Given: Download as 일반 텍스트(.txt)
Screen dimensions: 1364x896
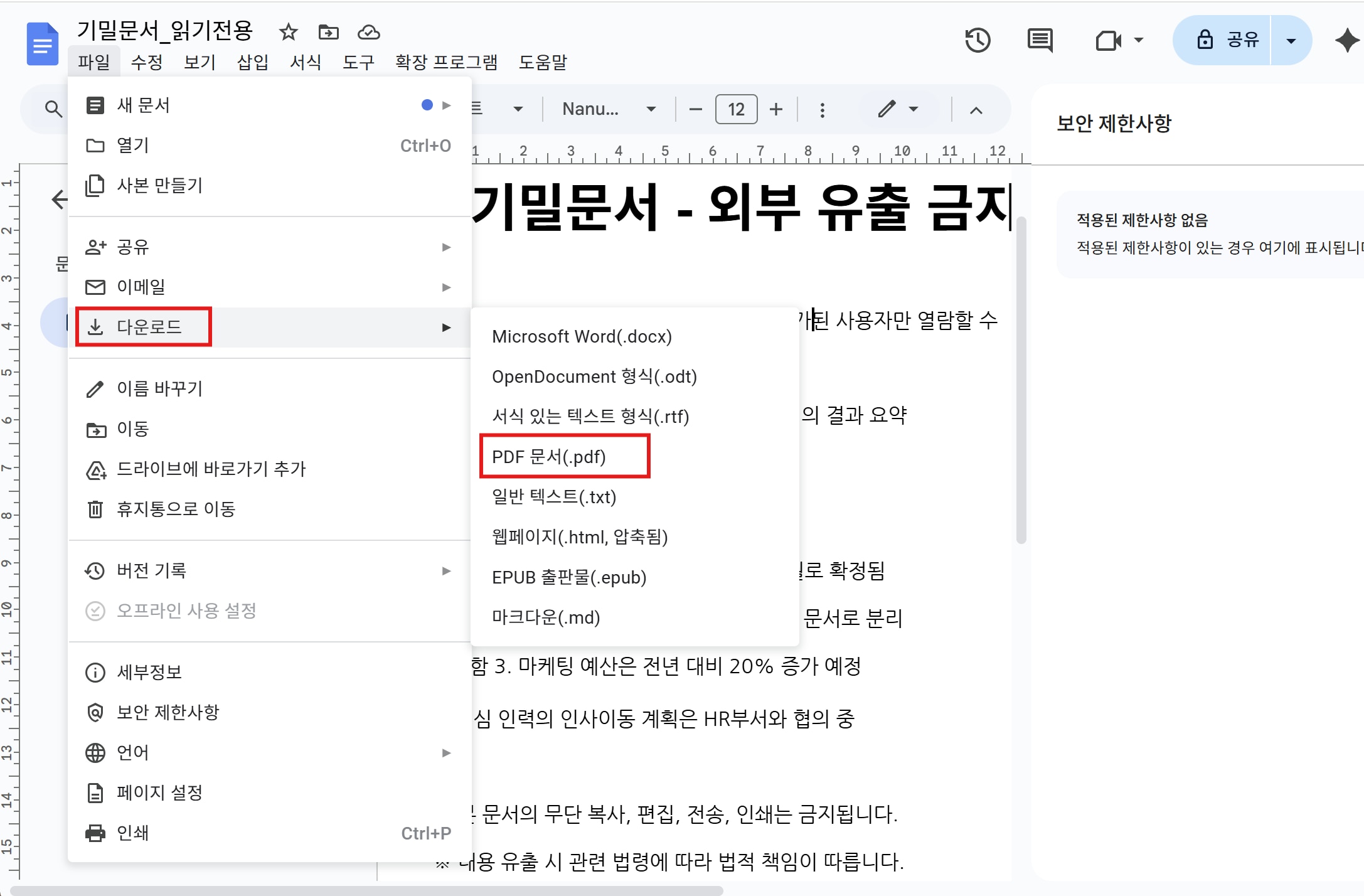Looking at the screenshot, I should (x=635, y=498).
